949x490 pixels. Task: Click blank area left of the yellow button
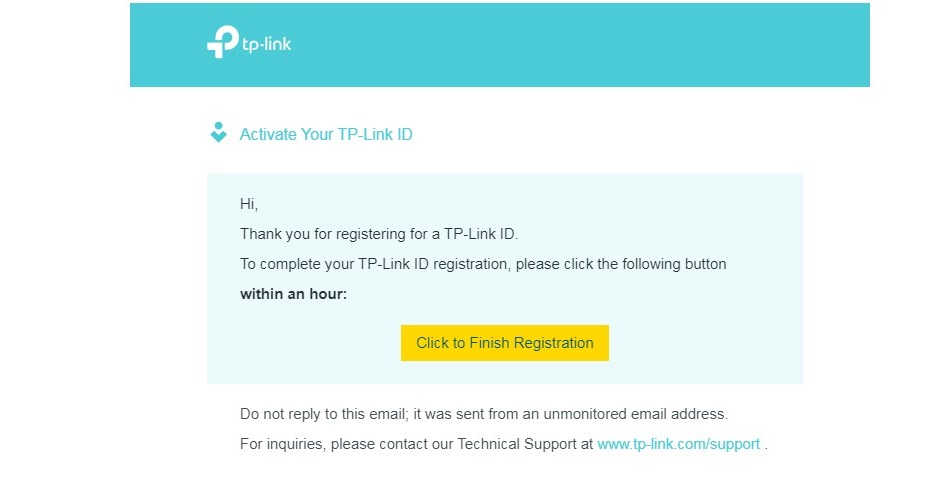(300, 343)
